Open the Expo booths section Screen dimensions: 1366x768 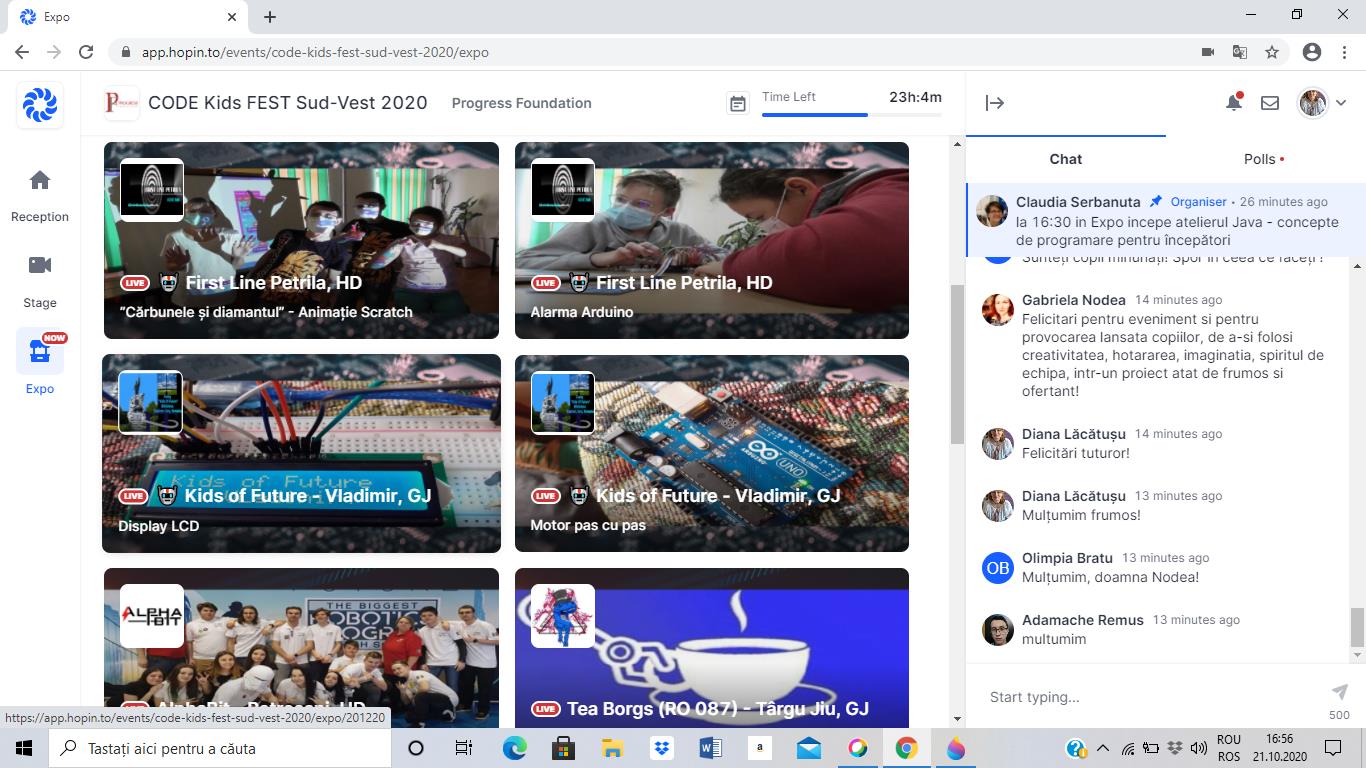40,352
